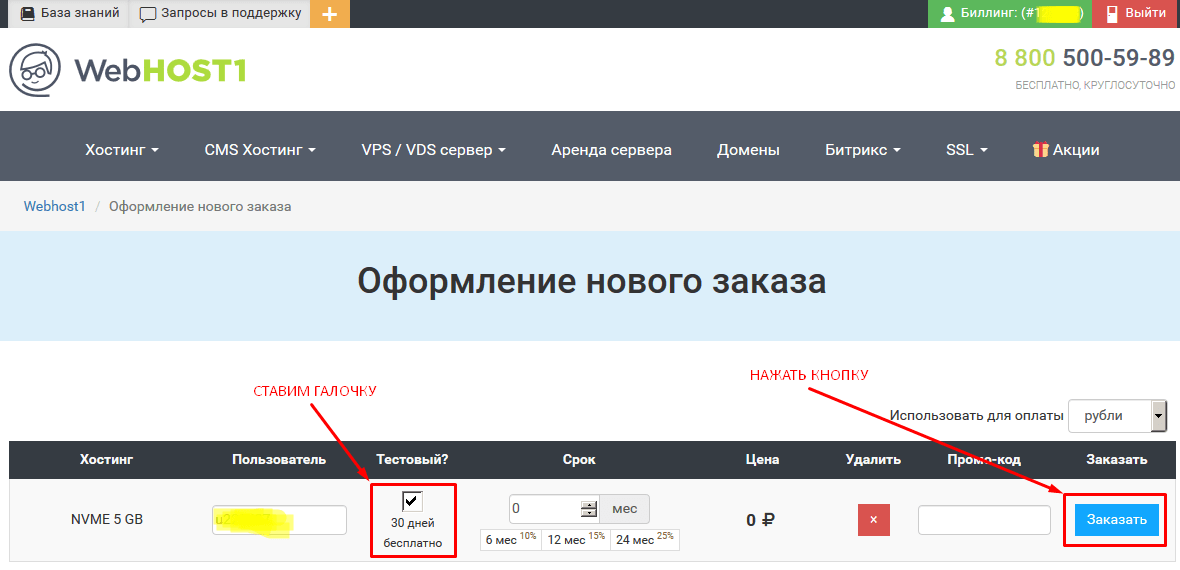This screenshot has width=1180, height=570.
Task: Select the 24 мес 25% term option
Action: point(644,539)
